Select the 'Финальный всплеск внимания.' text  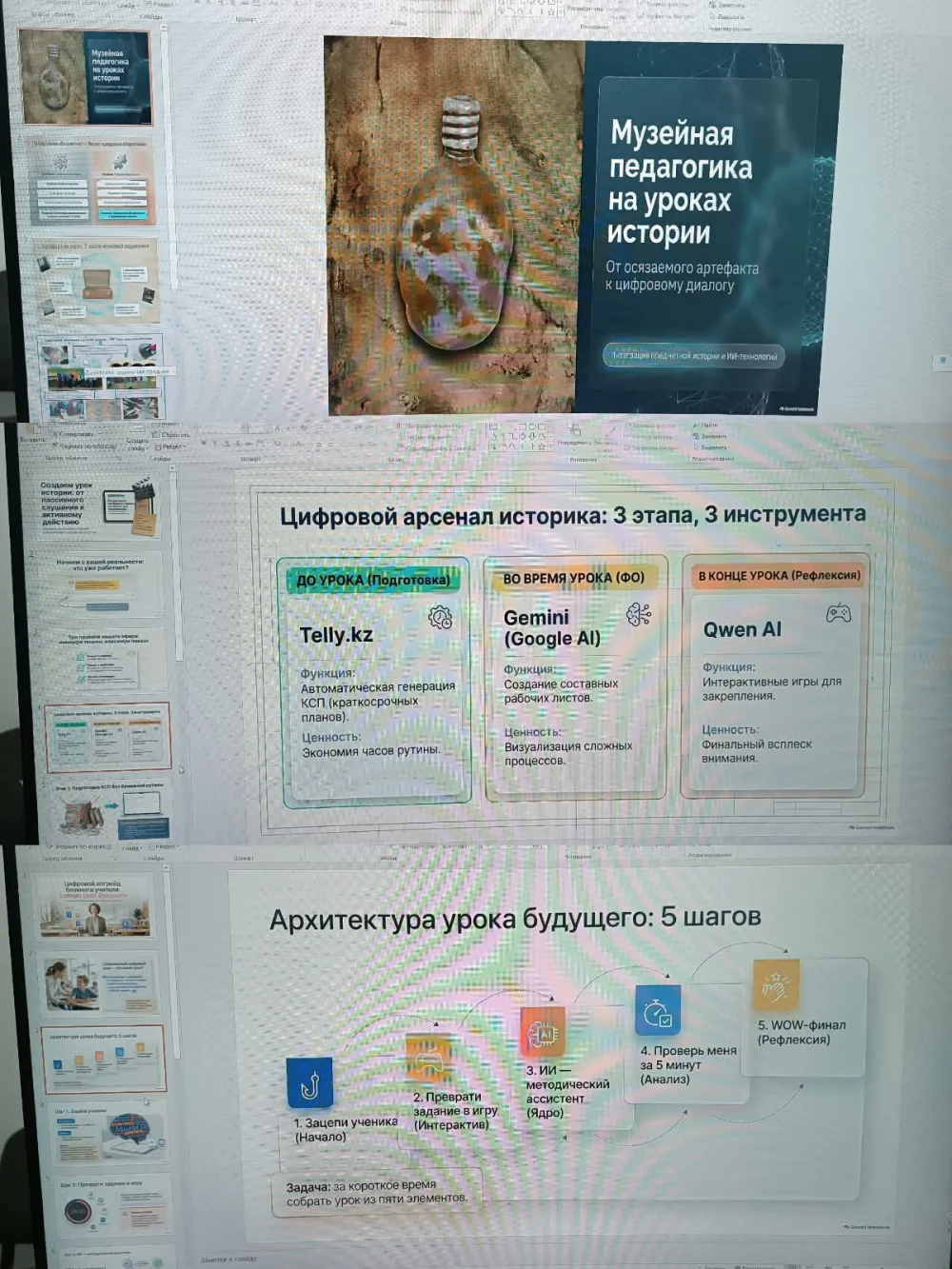point(757,751)
